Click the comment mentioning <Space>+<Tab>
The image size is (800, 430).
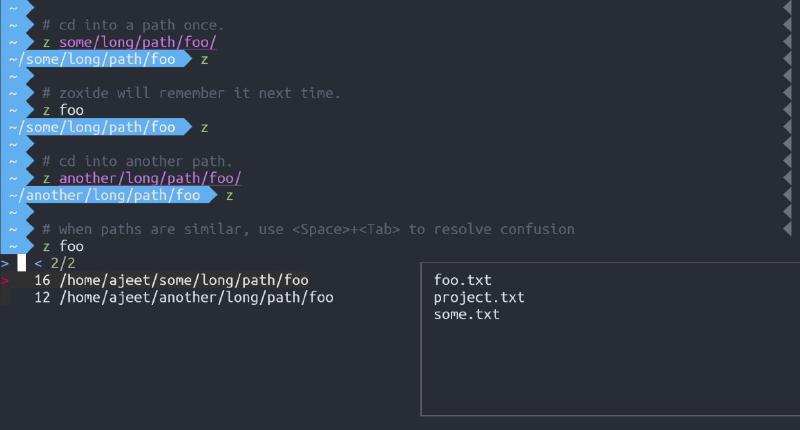point(308,229)
